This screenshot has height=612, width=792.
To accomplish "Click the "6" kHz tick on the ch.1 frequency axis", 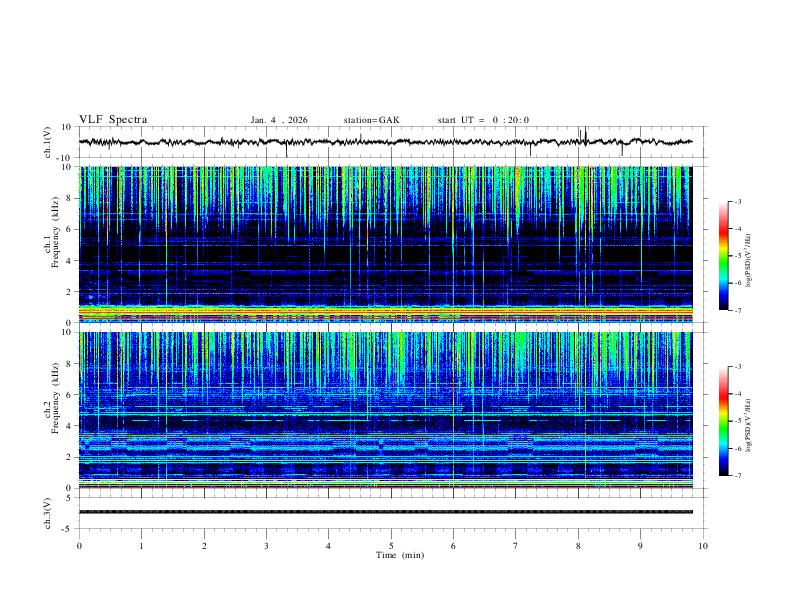I will pyautogui.click(x=70, y=229).
